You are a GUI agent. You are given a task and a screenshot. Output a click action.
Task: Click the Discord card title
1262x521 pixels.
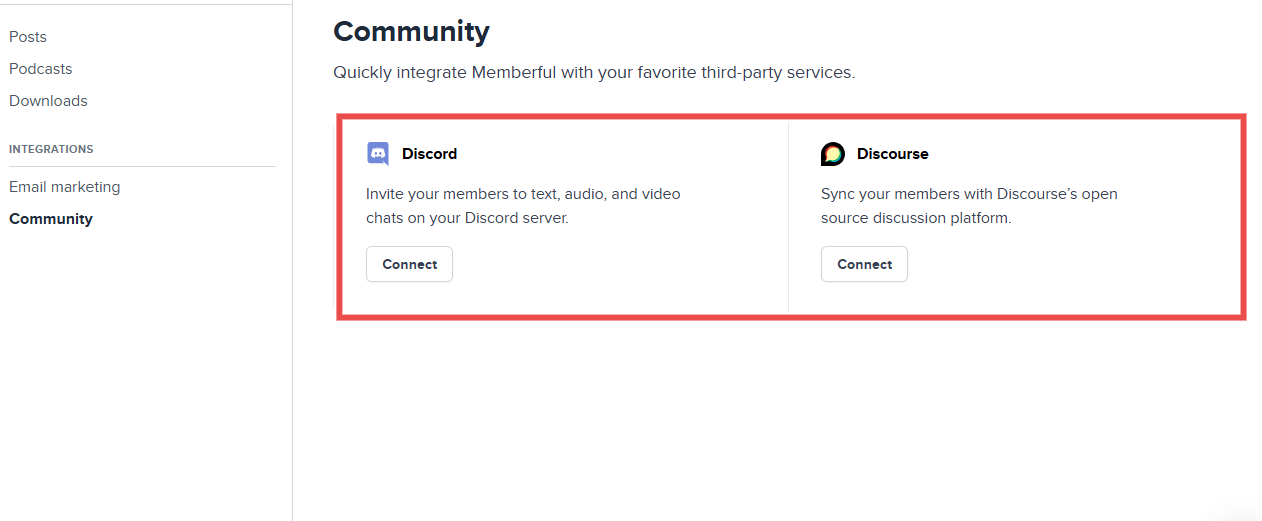click(x=429, y=154)
